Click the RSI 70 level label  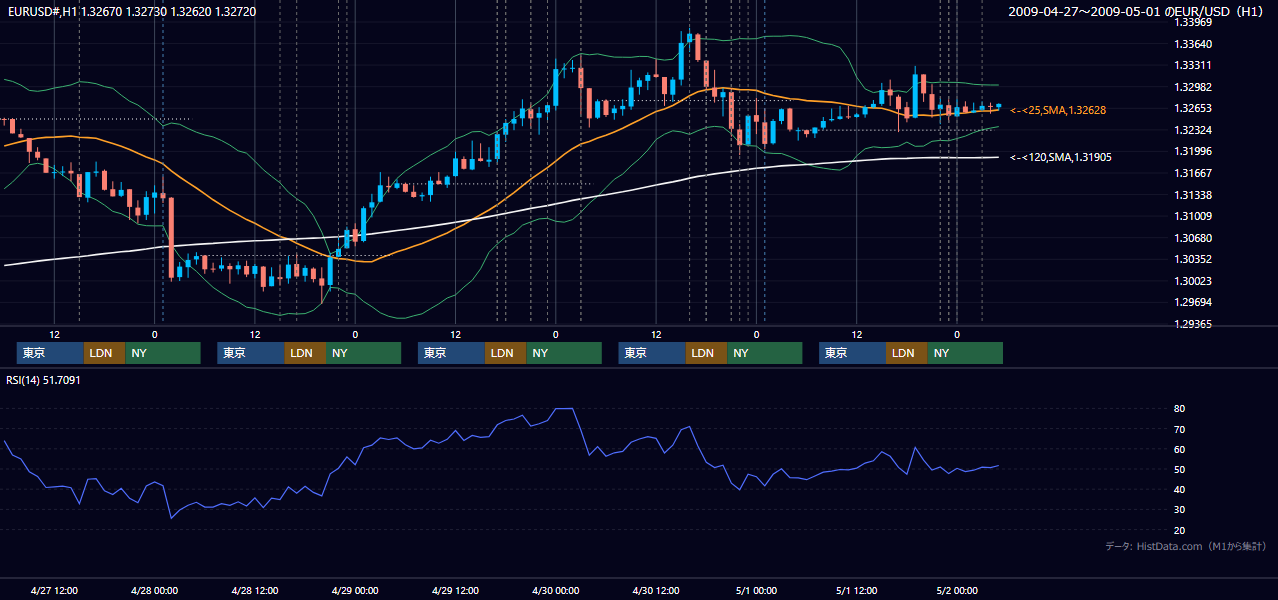point(1180,429)
